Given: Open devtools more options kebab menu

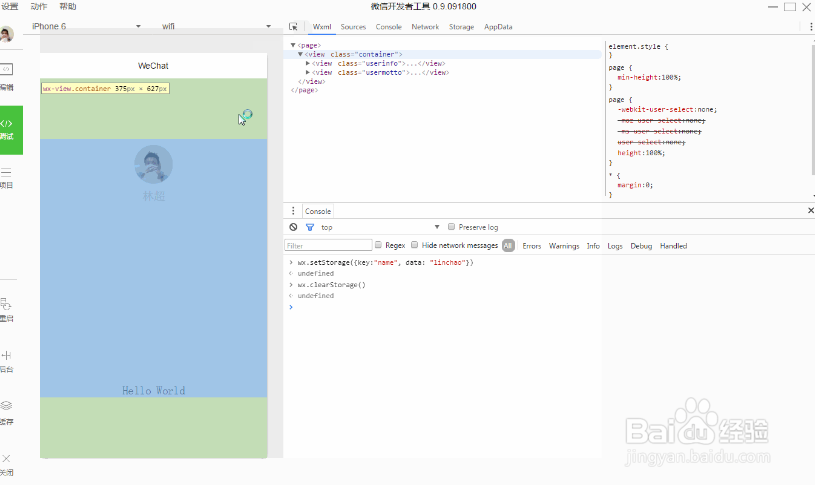Looking at the screenshot, I should pos(811,27).
